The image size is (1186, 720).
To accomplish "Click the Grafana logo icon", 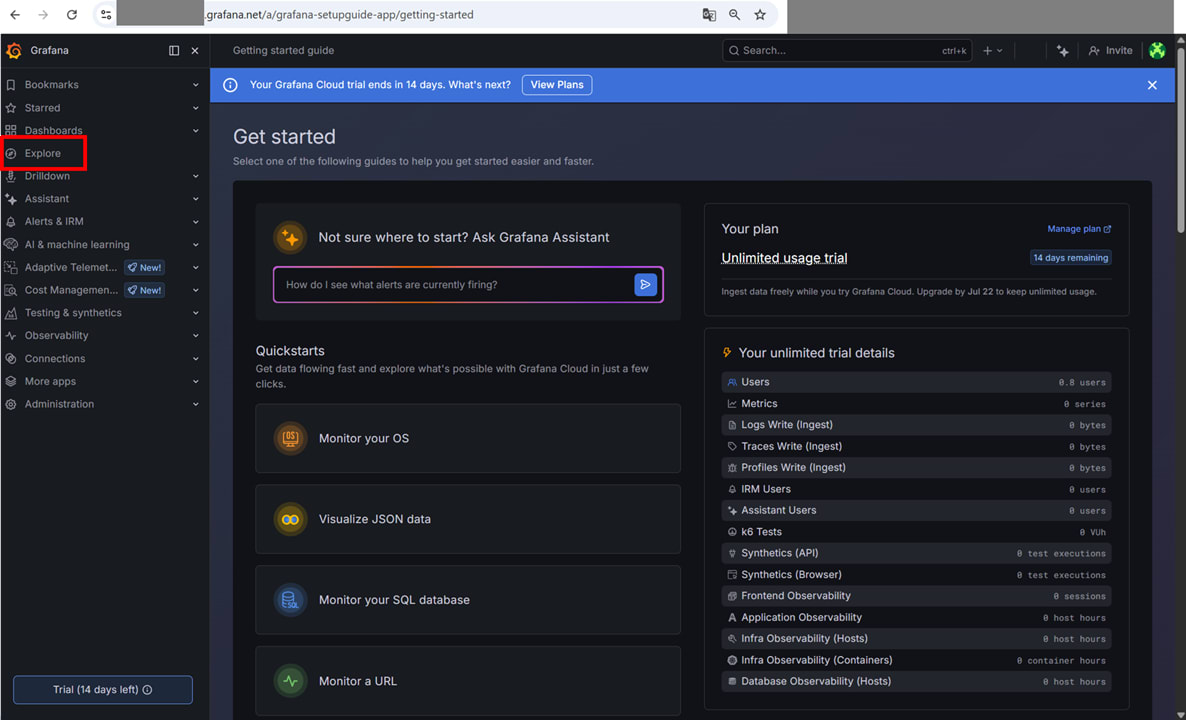I will tap(14, 51).
